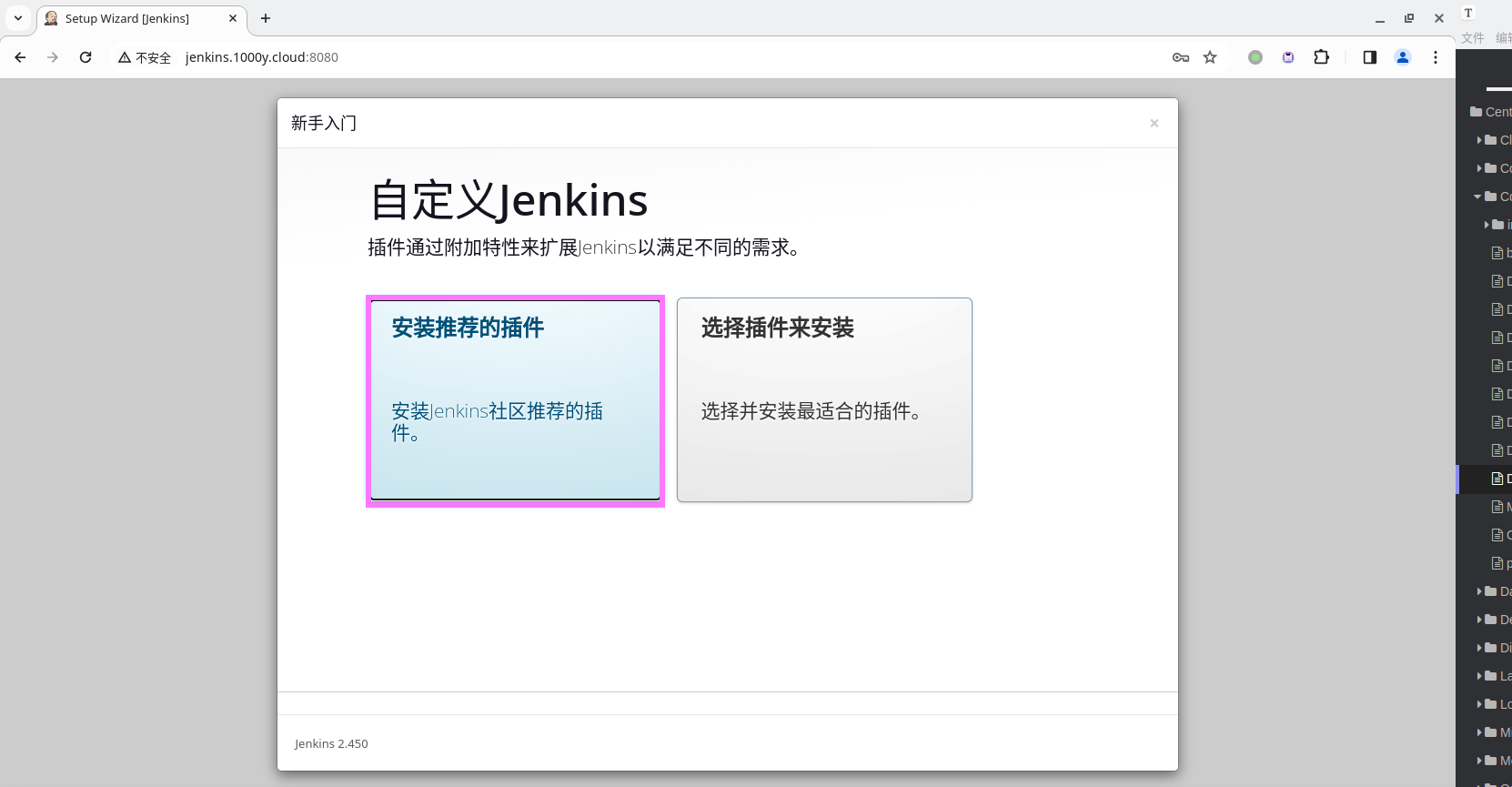Image resolution: width=1512 pixels, height=787 pixels.
Task: Close the 新手入门 setup dialog
Action: (1154, 123)
